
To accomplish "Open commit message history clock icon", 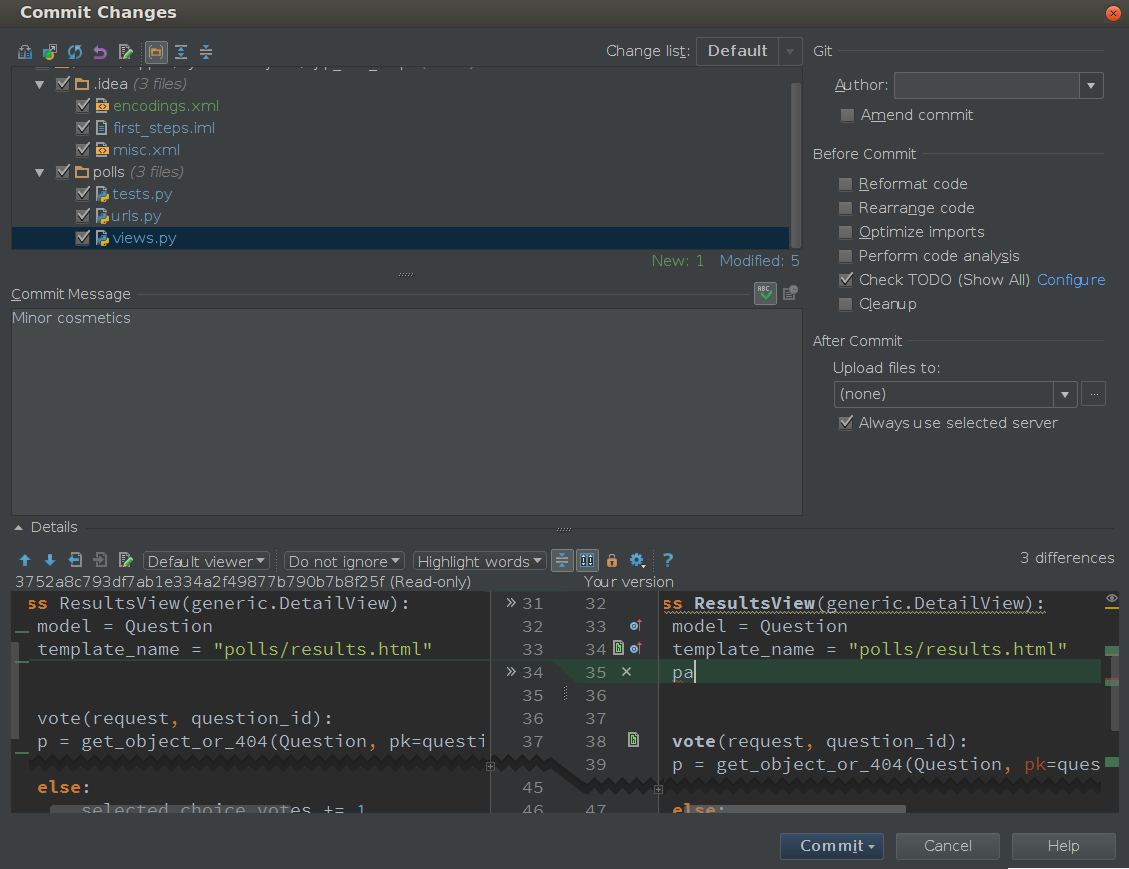I will (790, 293).
